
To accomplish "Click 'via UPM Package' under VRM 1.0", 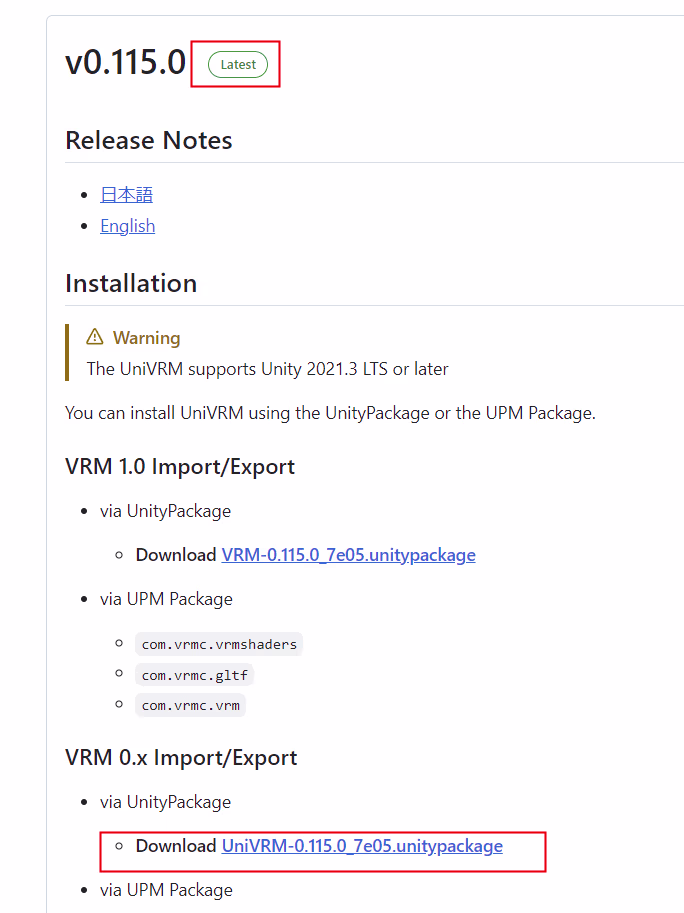I will tap(166, 599).
